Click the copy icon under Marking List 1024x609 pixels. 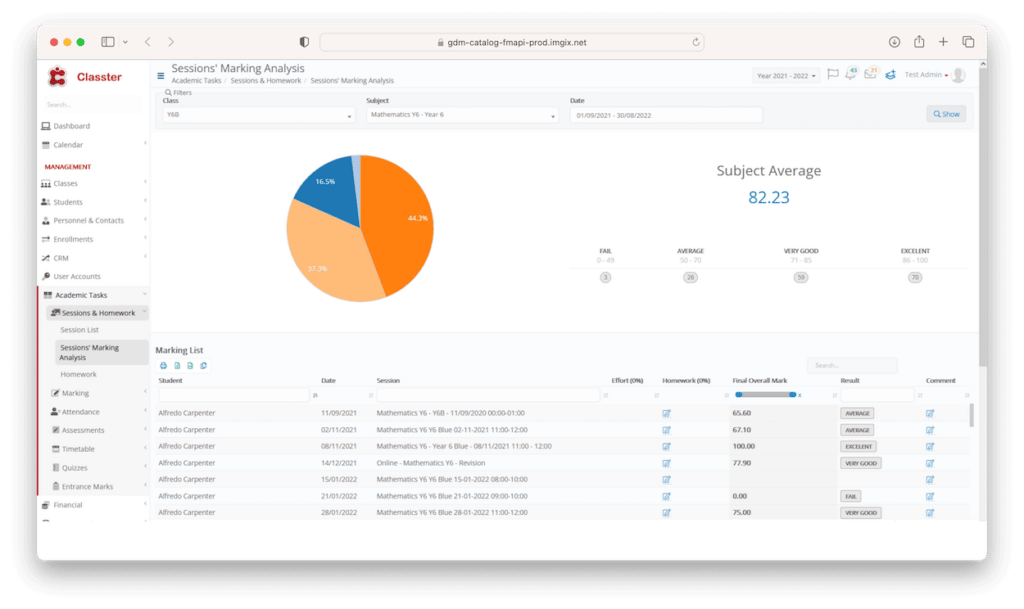(204, 366)
